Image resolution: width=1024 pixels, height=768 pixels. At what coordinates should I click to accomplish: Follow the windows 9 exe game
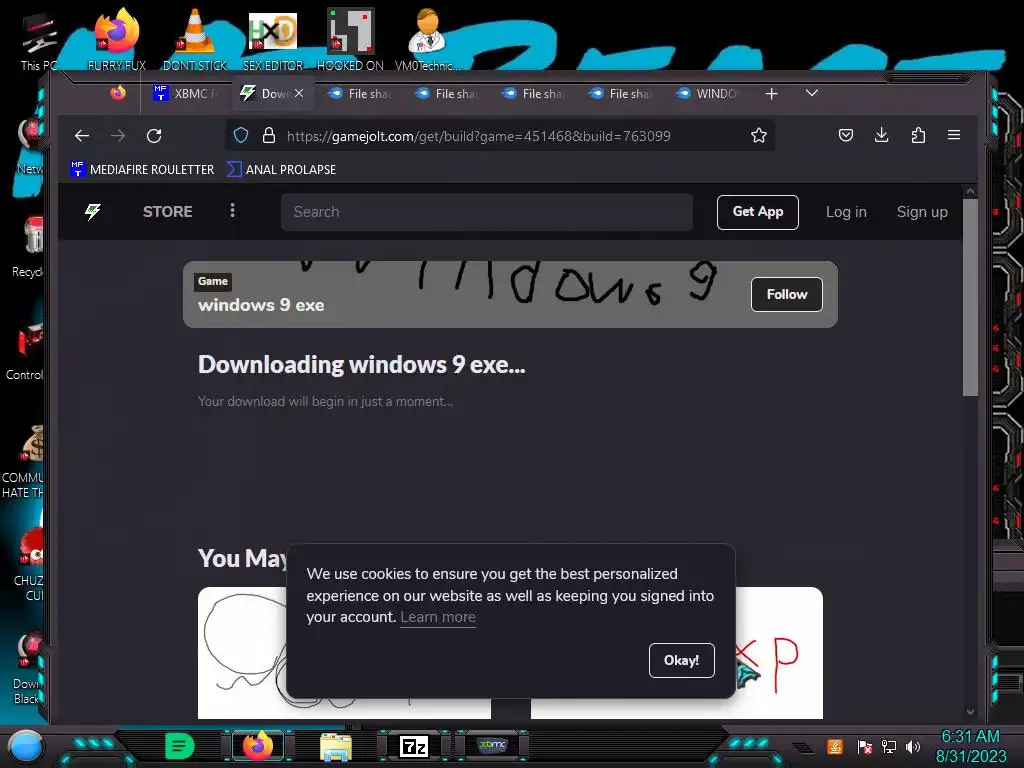786,295
